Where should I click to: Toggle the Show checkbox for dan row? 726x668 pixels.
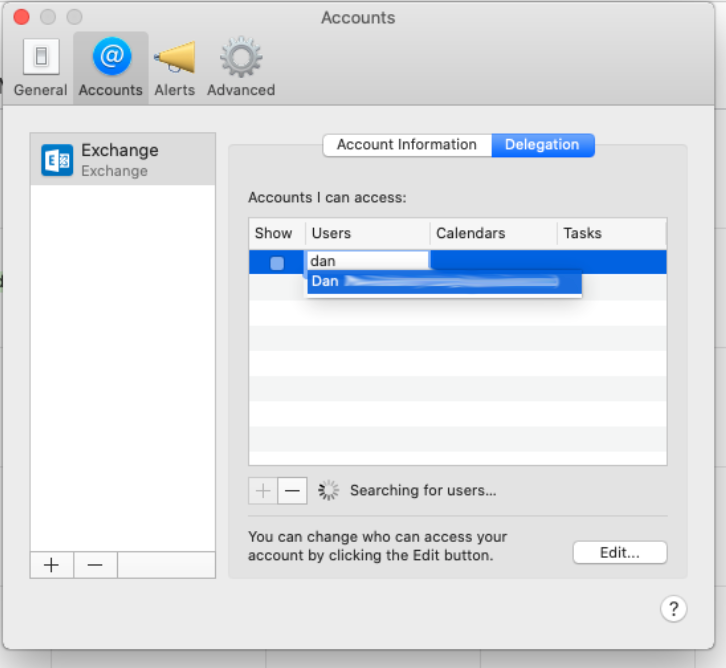277,263
